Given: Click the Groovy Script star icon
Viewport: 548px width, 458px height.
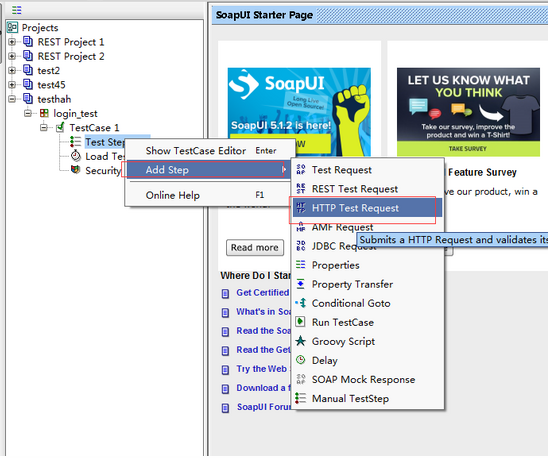Looking at the screenshot, I should 301,341.
